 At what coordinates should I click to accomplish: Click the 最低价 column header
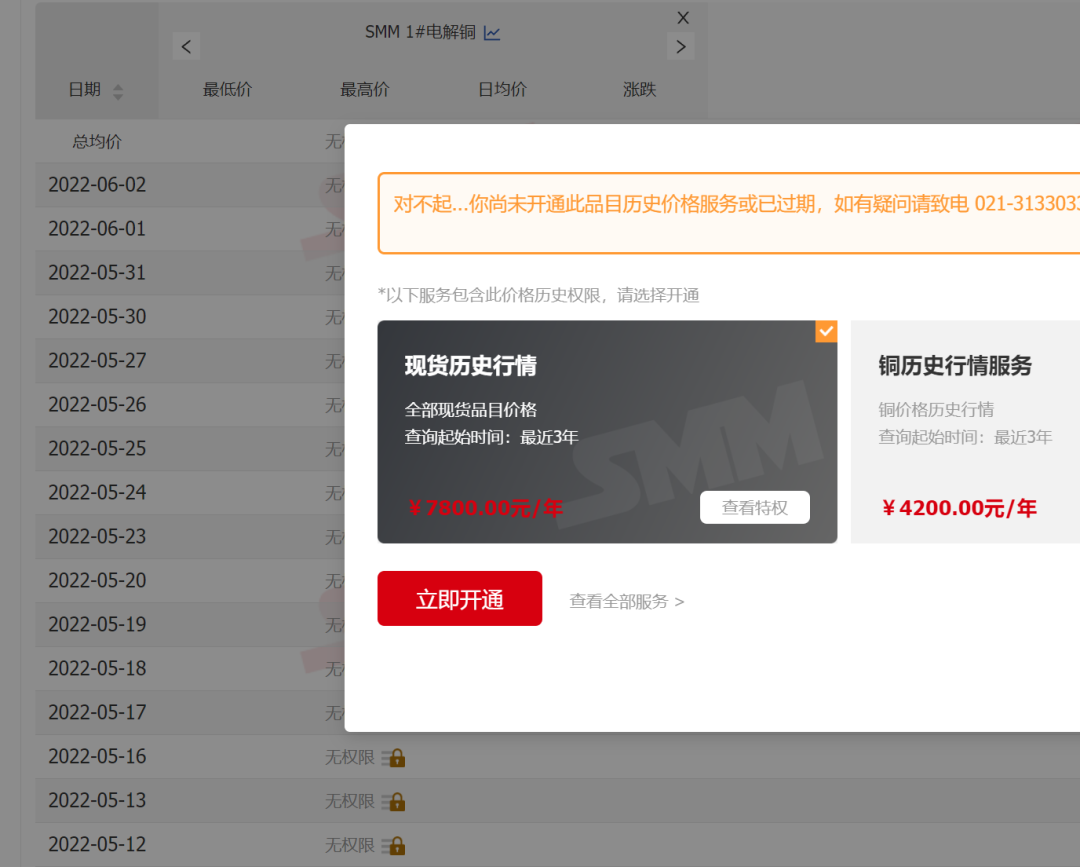point(227,90)
